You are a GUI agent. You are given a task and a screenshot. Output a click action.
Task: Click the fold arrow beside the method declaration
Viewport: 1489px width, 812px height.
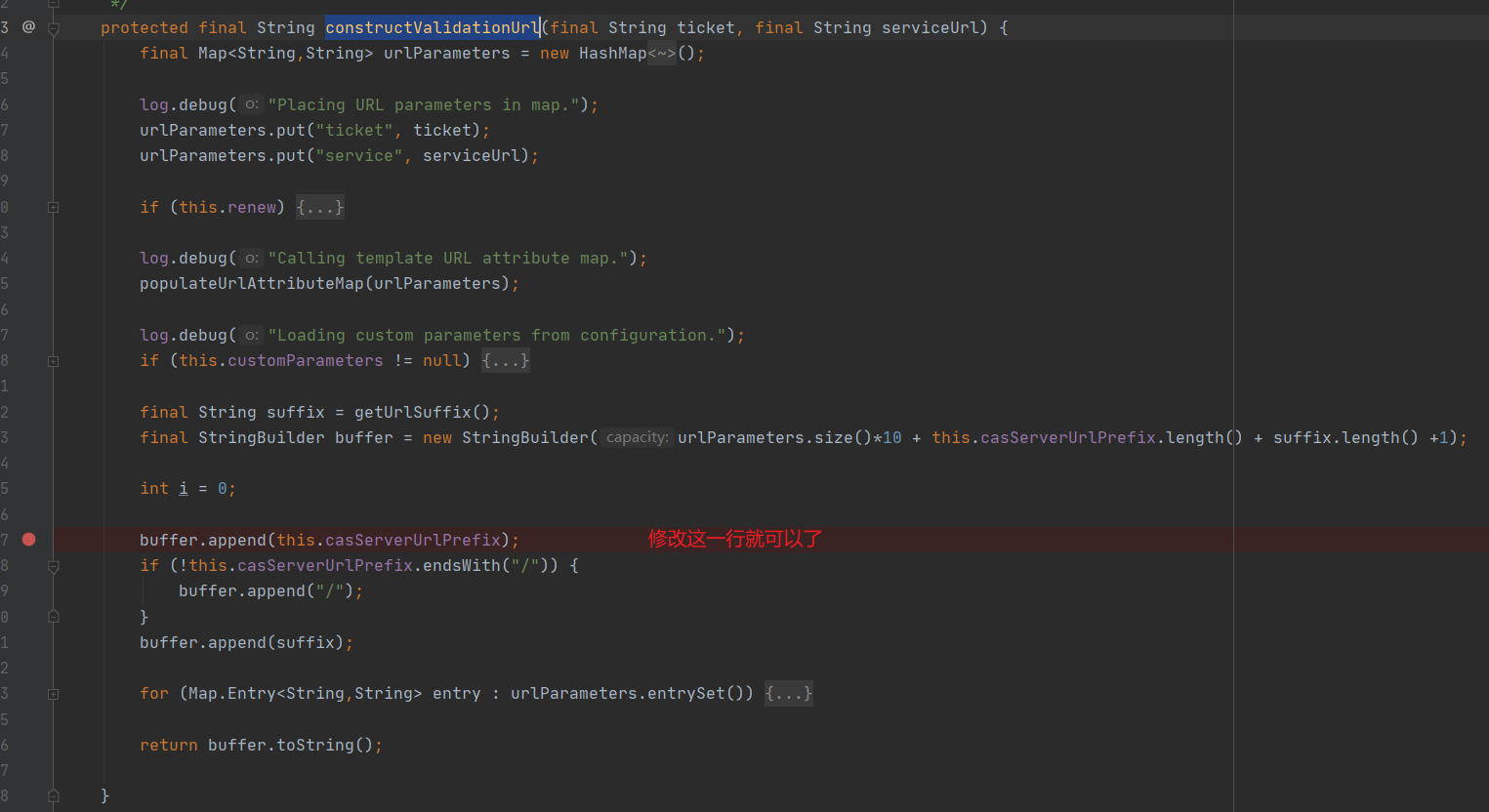[54, 27]
